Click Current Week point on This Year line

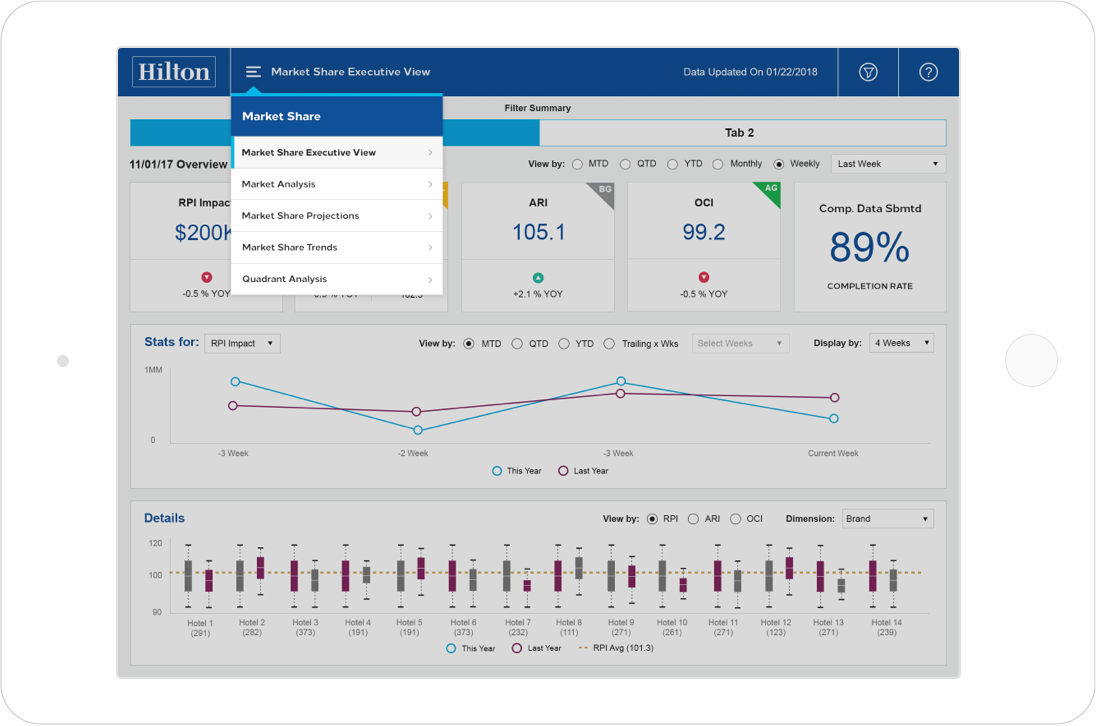pos(834,419)
